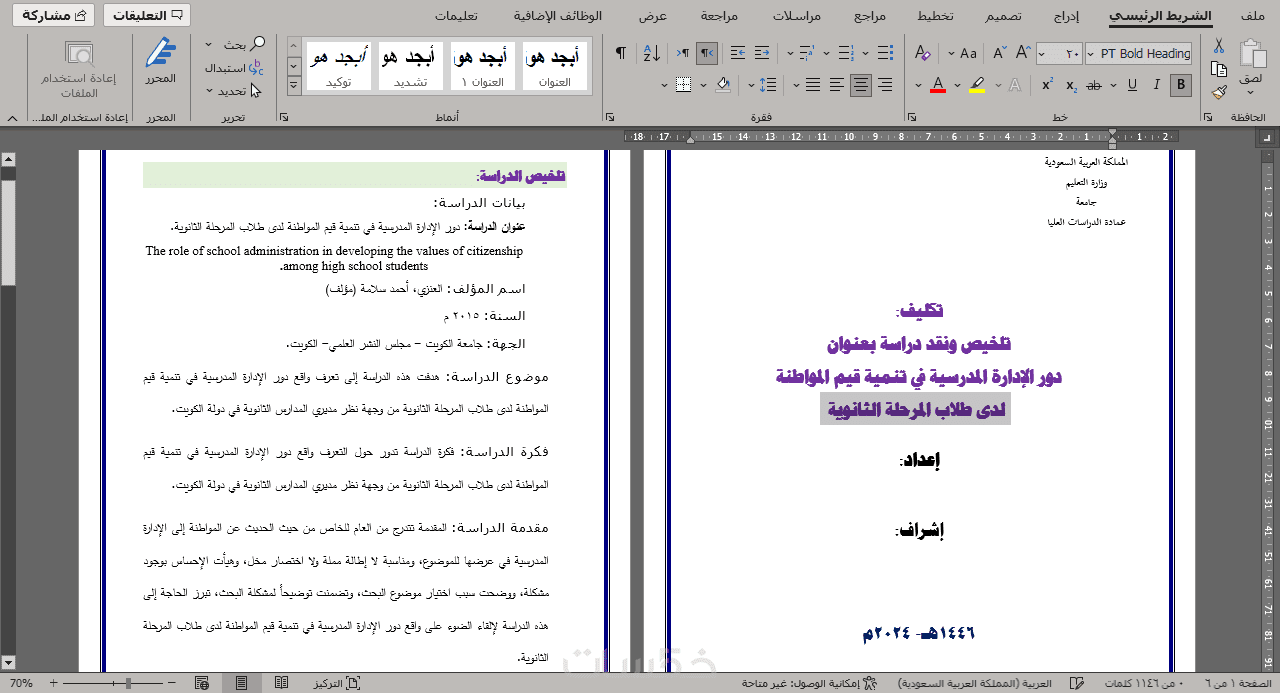This screenshot has height=693, width=1280.
Task: Click the numbering list icon
Action: (846, 53)
